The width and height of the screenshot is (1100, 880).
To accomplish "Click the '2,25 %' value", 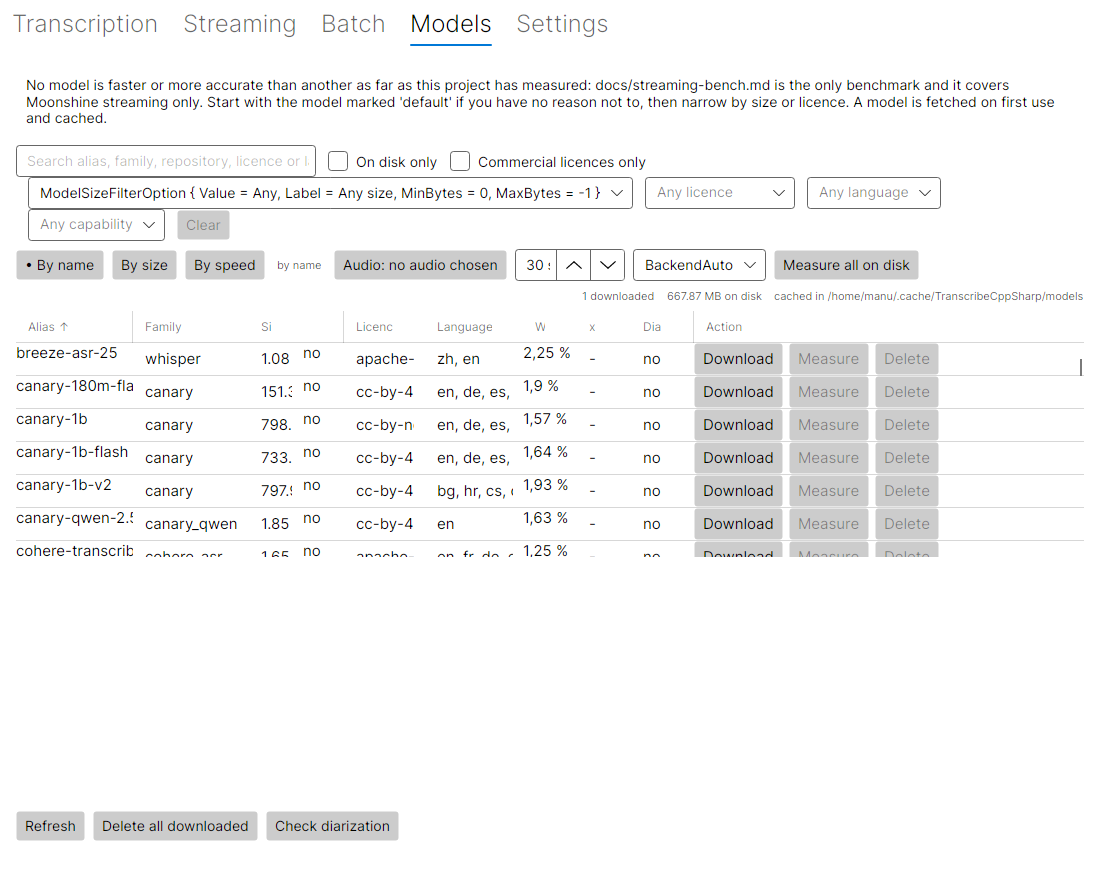I will point(546,353).
